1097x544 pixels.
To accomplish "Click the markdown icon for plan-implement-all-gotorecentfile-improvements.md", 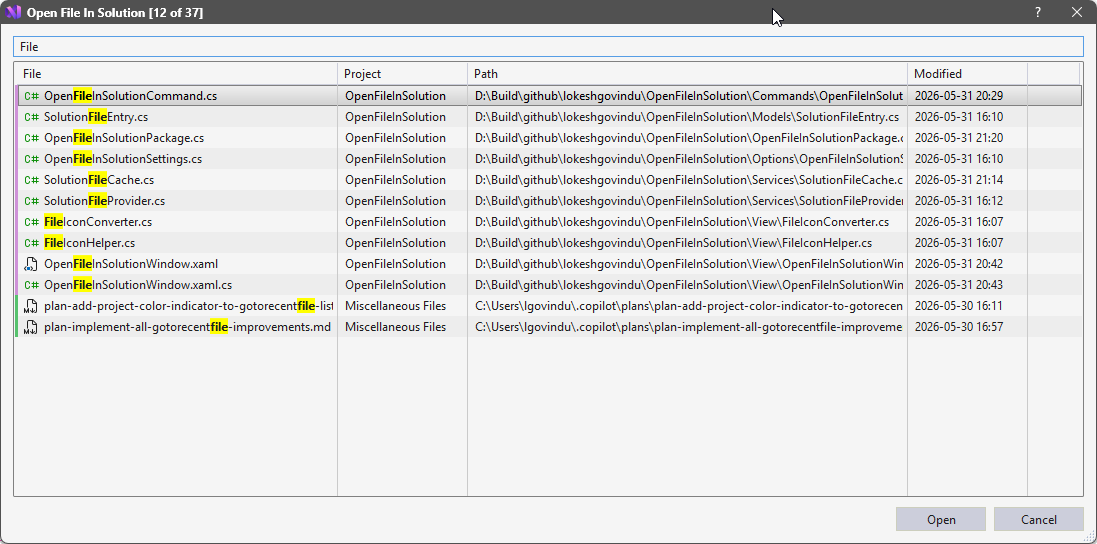I will pyautogui.click(x=30, y=327).
